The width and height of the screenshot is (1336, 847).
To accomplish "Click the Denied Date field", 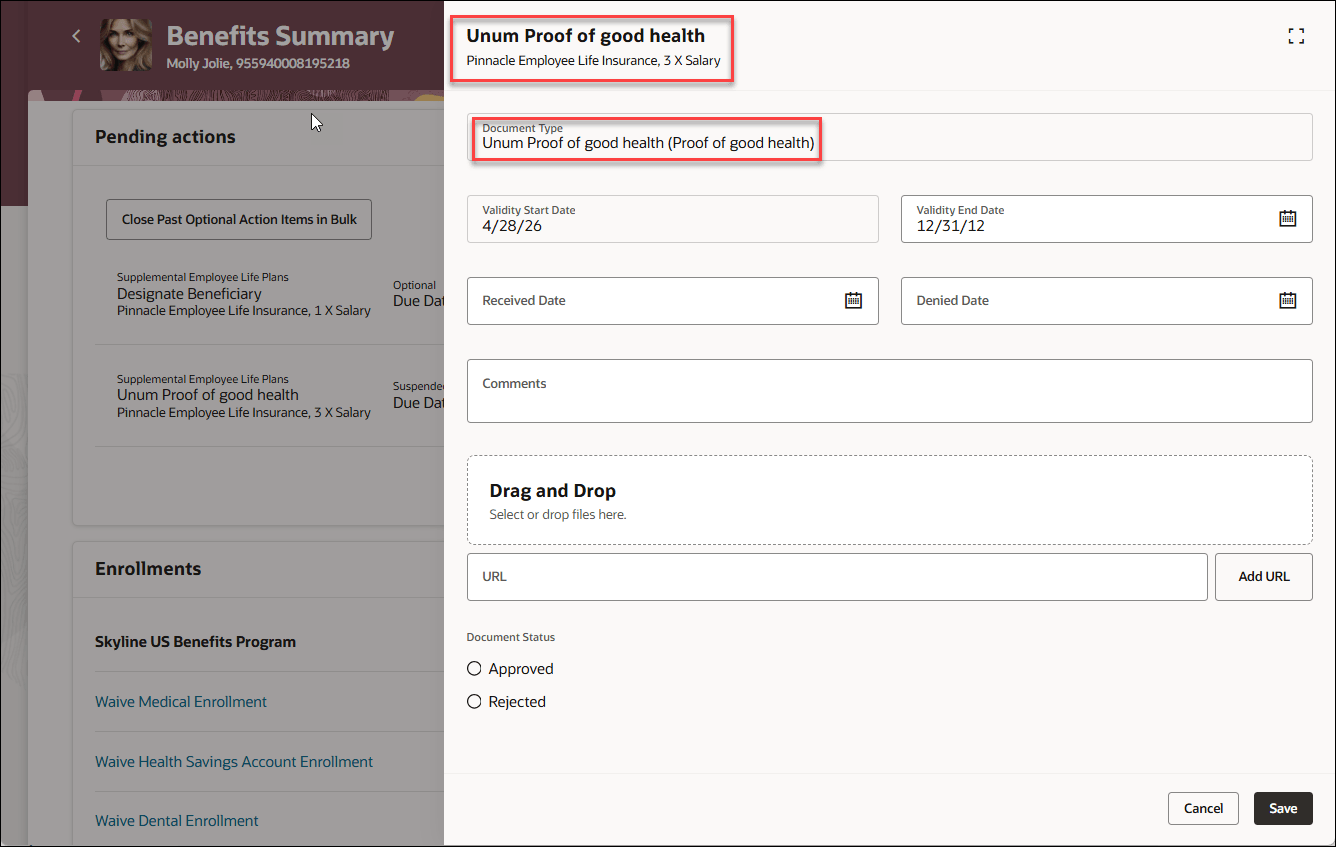I will point(1106,301).
